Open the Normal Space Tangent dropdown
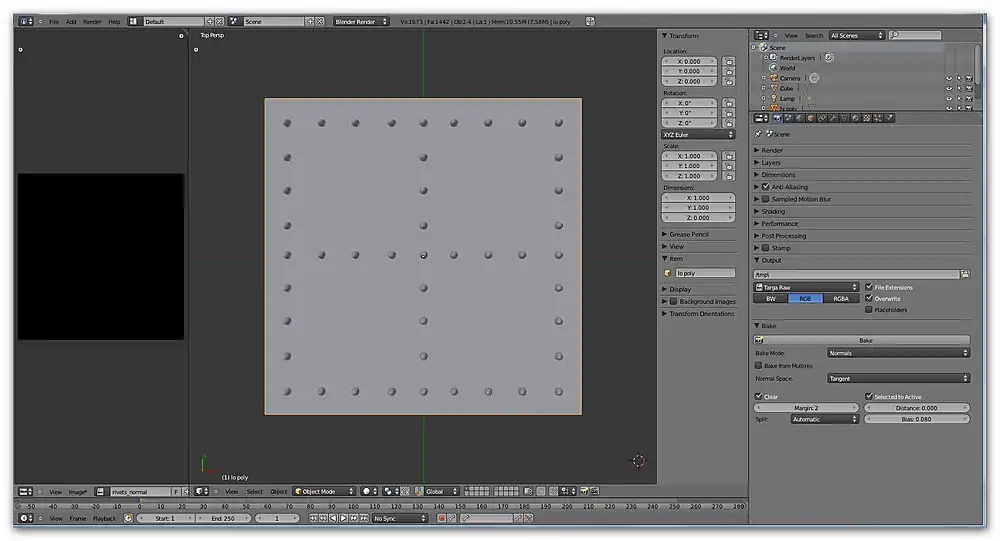 tap(898, 379)
